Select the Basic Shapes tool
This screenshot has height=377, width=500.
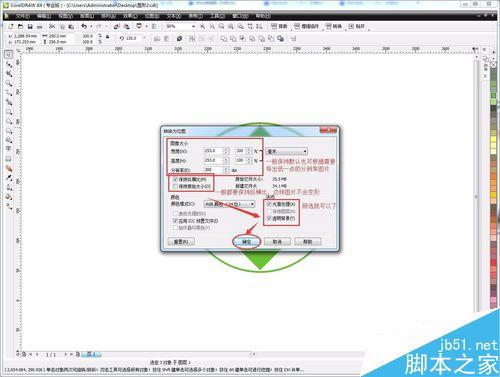coord(9,140)
